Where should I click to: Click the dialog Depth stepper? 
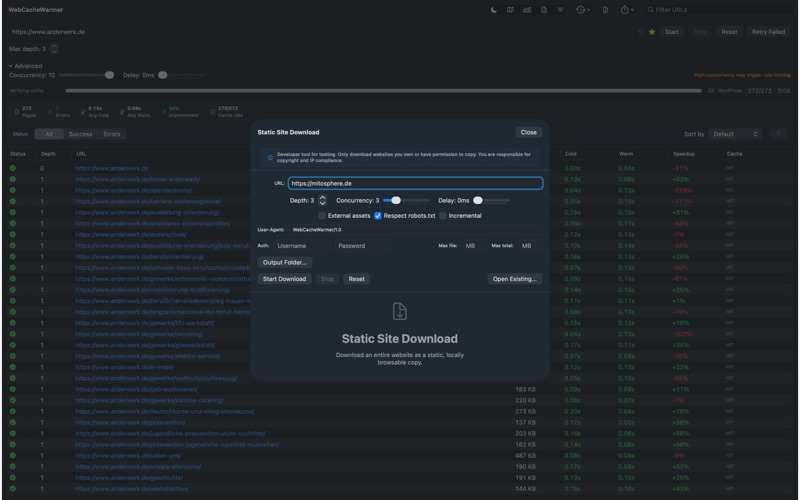tap(322, 201)
